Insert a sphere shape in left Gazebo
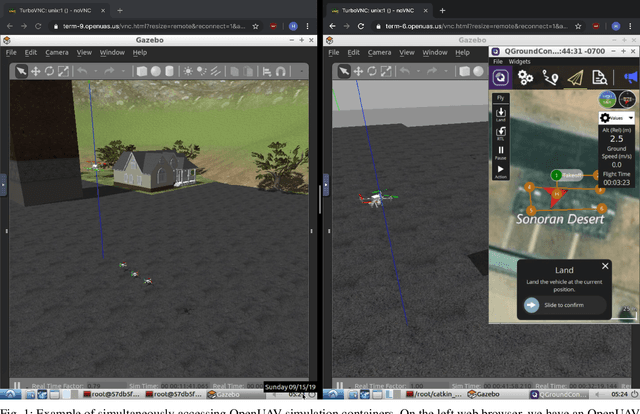Viewport: 640px width, 414px height. click(156, 71)
